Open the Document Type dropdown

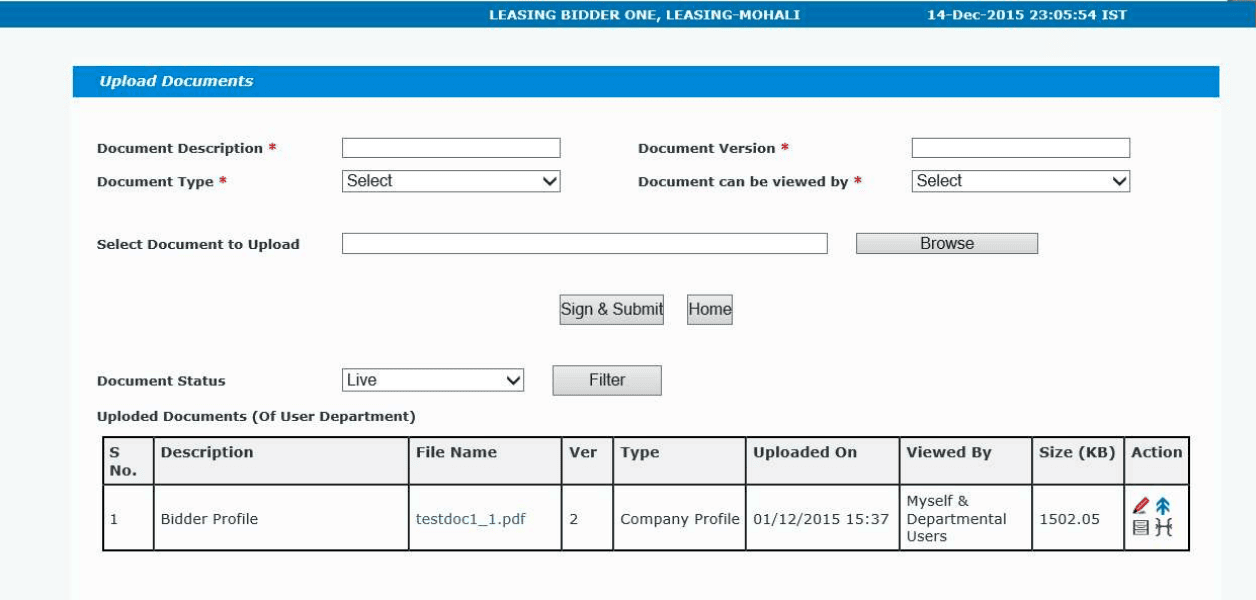[451, 181]
